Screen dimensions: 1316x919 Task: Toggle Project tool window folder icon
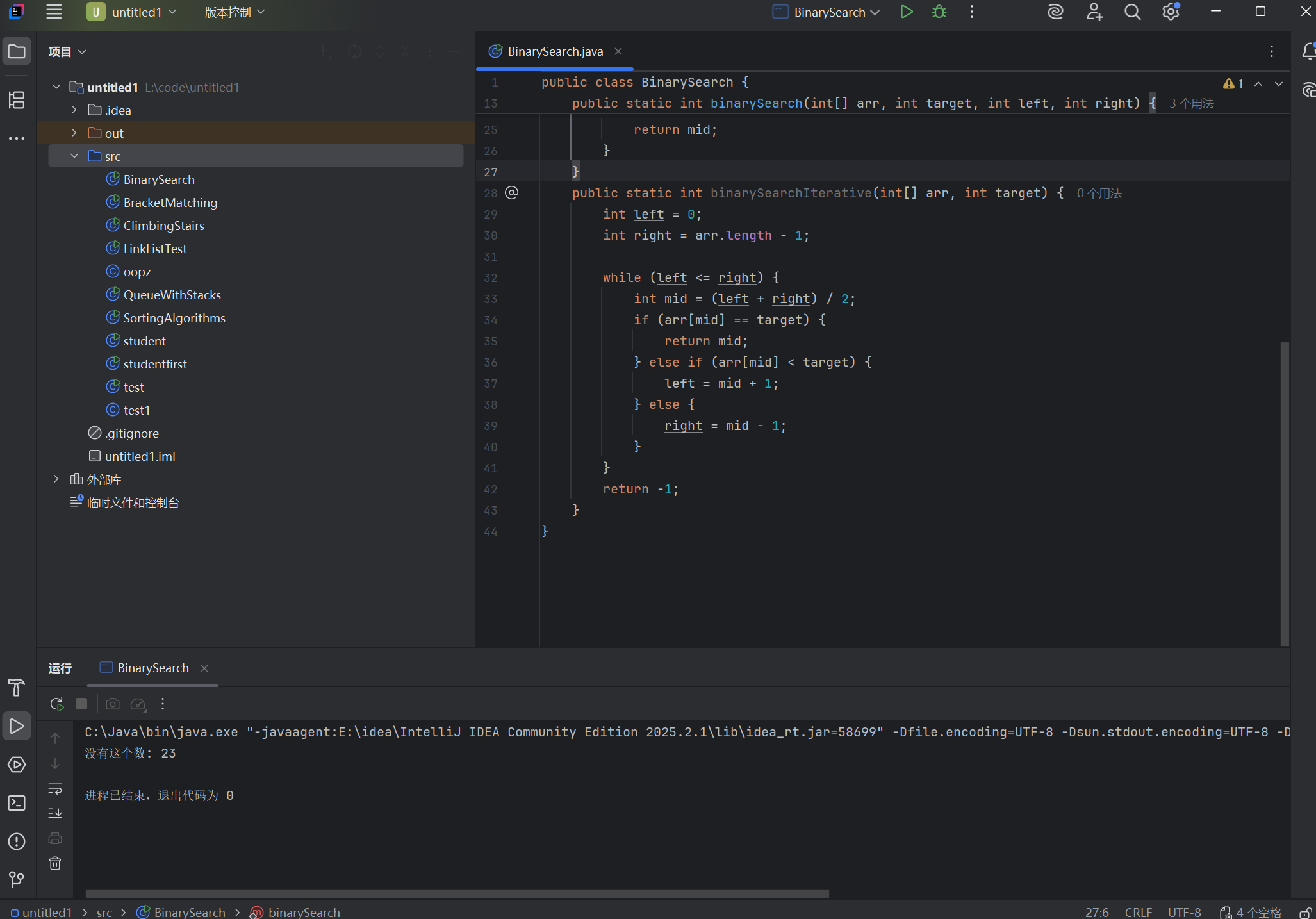pos(17,51)
